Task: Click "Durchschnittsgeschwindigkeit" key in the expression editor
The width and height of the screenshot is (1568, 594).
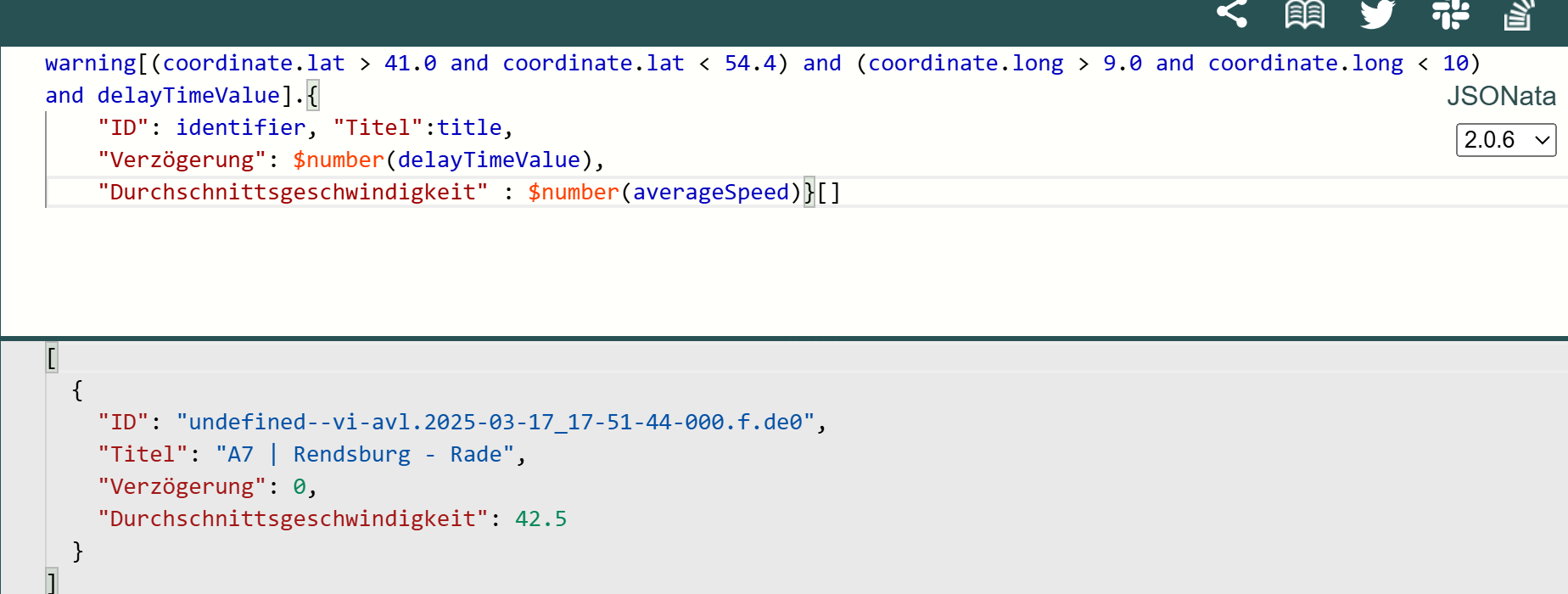Action: (293, 193)
